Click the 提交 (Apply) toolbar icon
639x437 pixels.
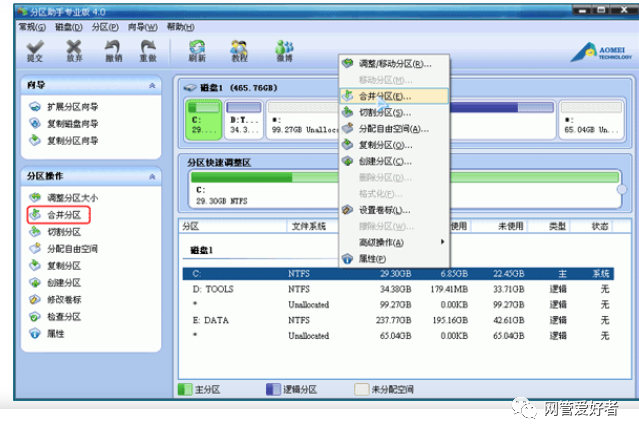click(34, 50)
